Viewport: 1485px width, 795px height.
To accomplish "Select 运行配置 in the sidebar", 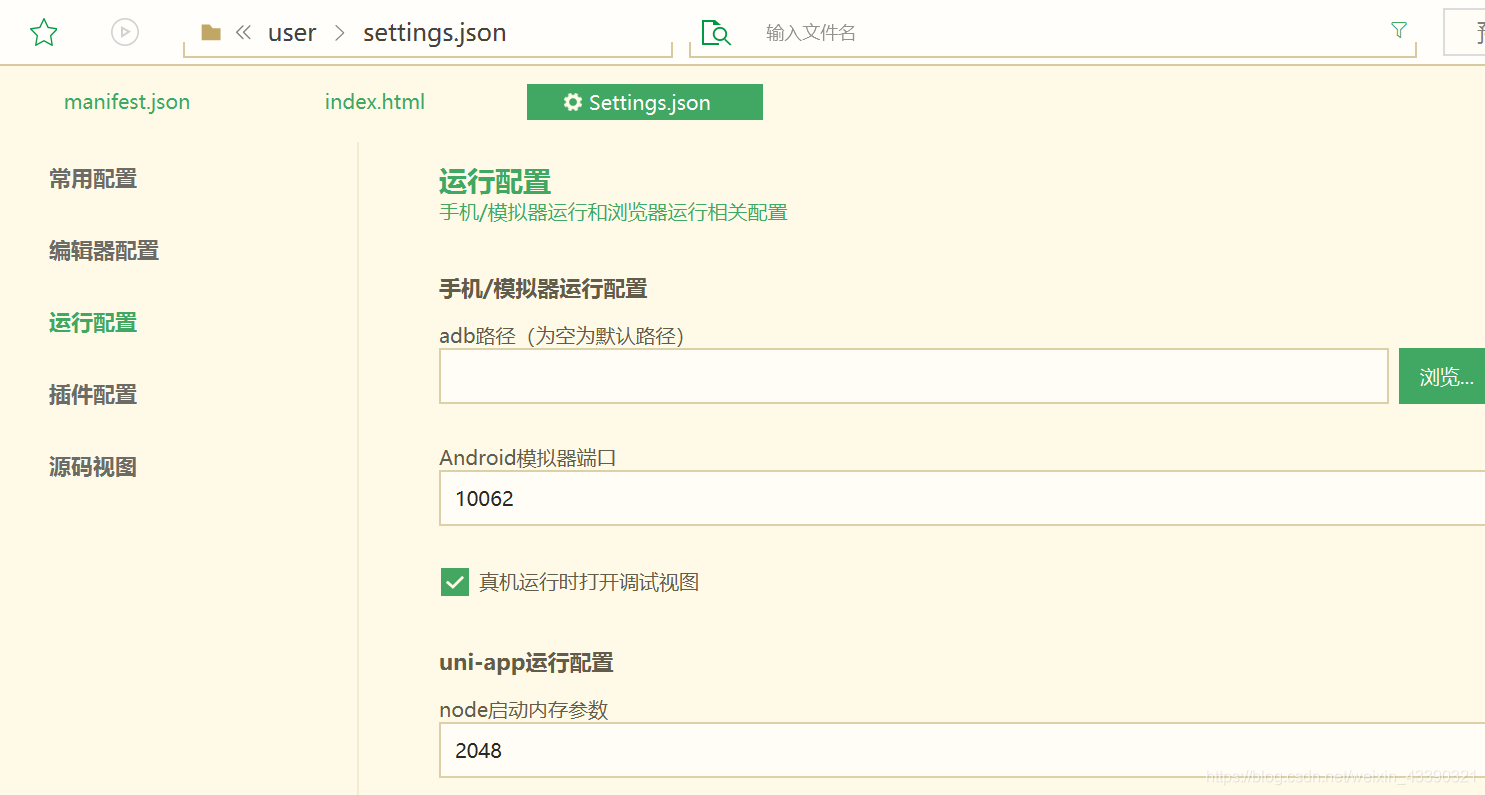I will (x=93, y=323).
